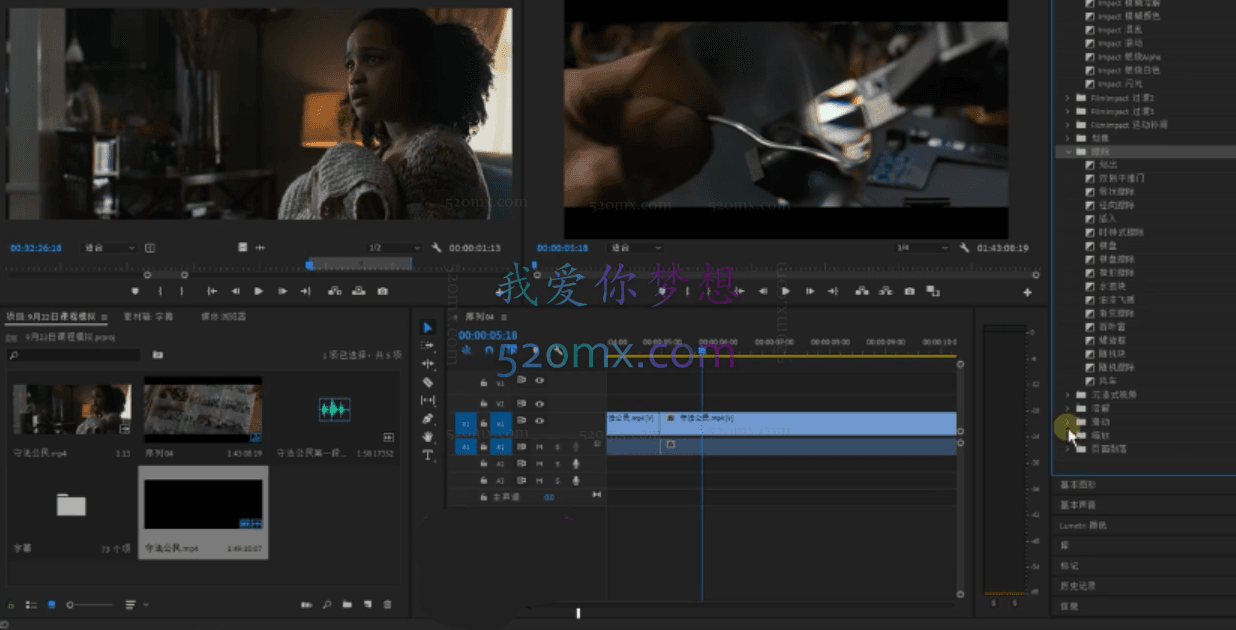This screenshot has width=1236, height=630.
Task: Switch to the 素材箱: 字幕 tab
Action: pos(148,316)
